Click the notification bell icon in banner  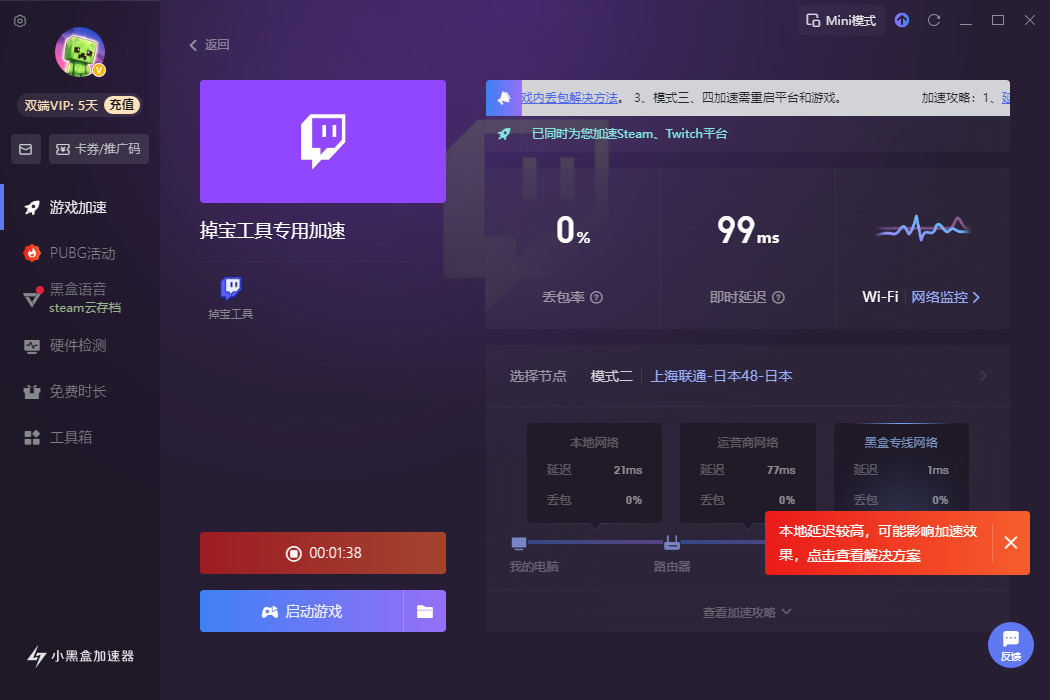tap(504, 98)
